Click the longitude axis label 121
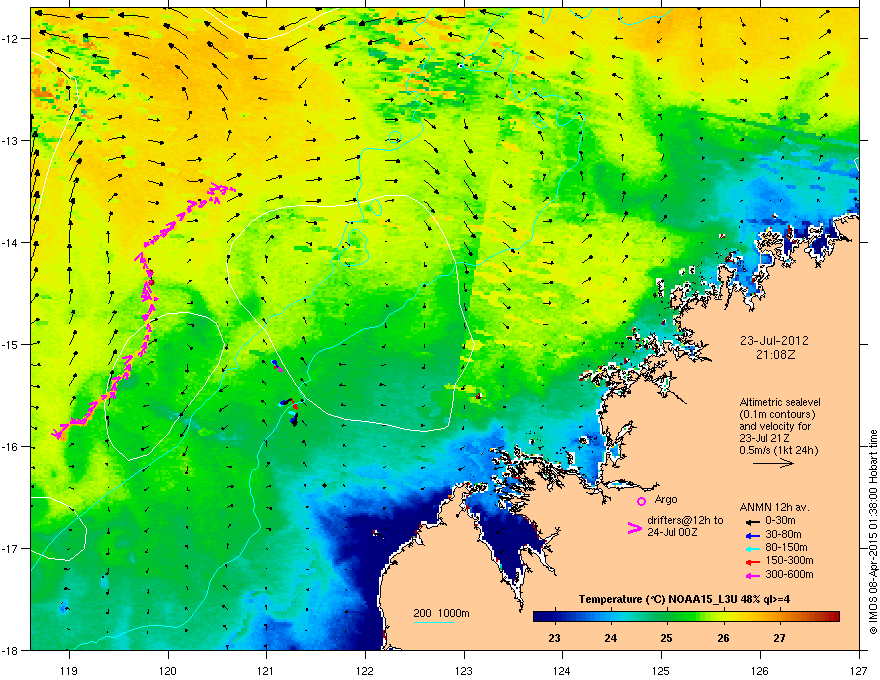 click(x=266, y=670)
